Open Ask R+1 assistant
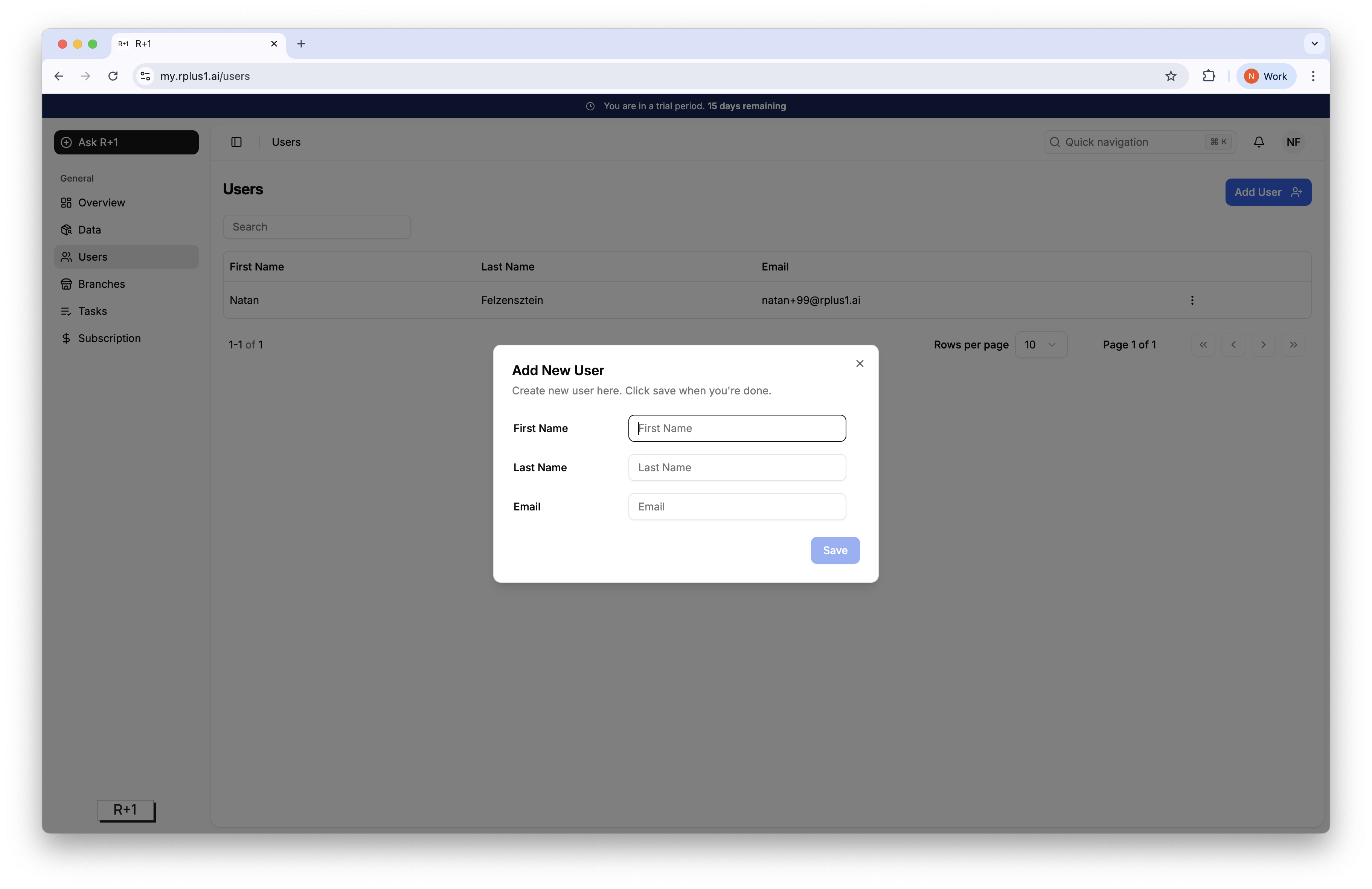This screenshot has height=889, width=1372. 126,142
